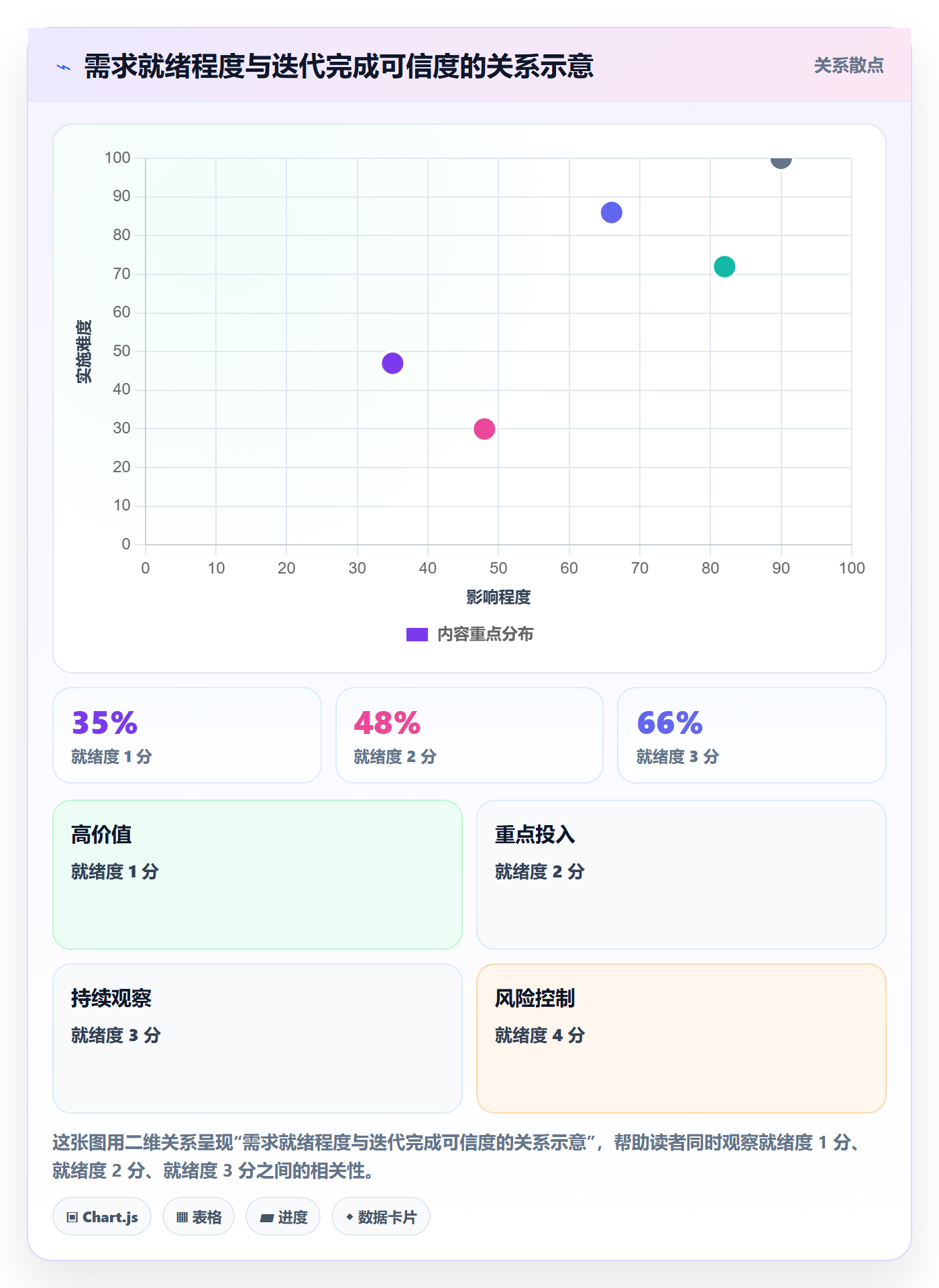Image resolution: width=939 pixels, height=1288 pixels.
Task: Open the 66% 就绪度 3 分 stat card
Action: pyautogui.click(x=752, y=735)
